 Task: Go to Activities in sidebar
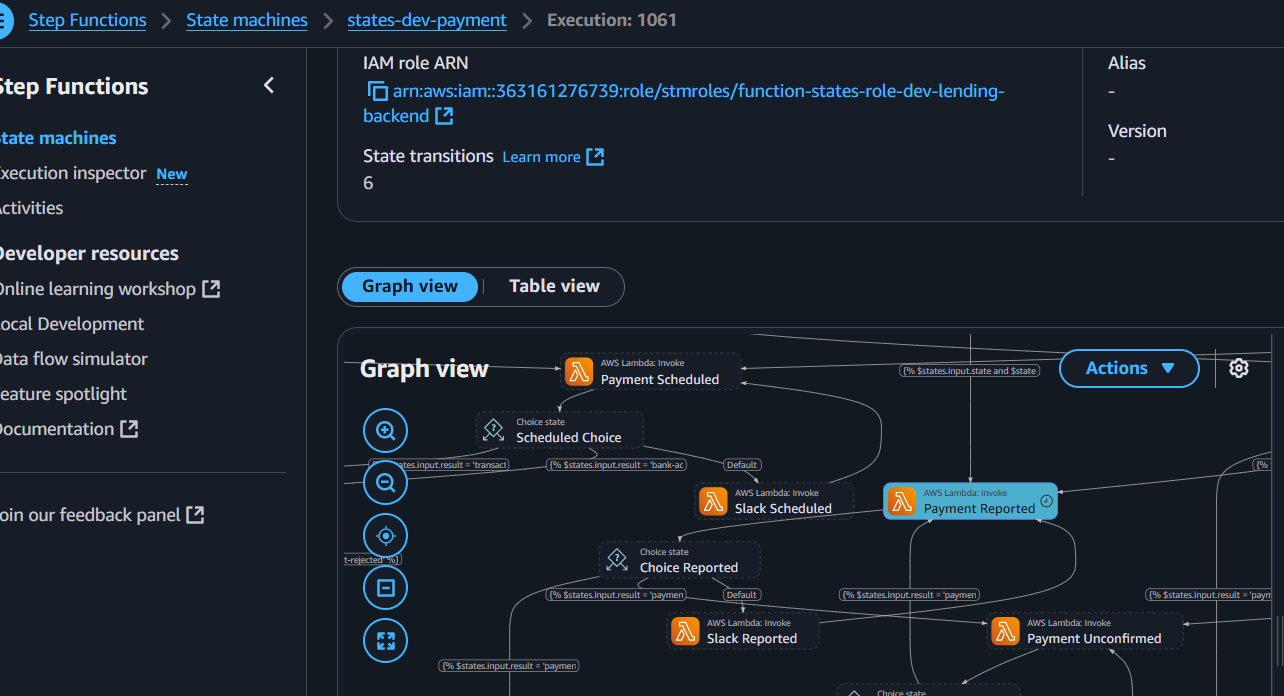click(x=31, y=208)
